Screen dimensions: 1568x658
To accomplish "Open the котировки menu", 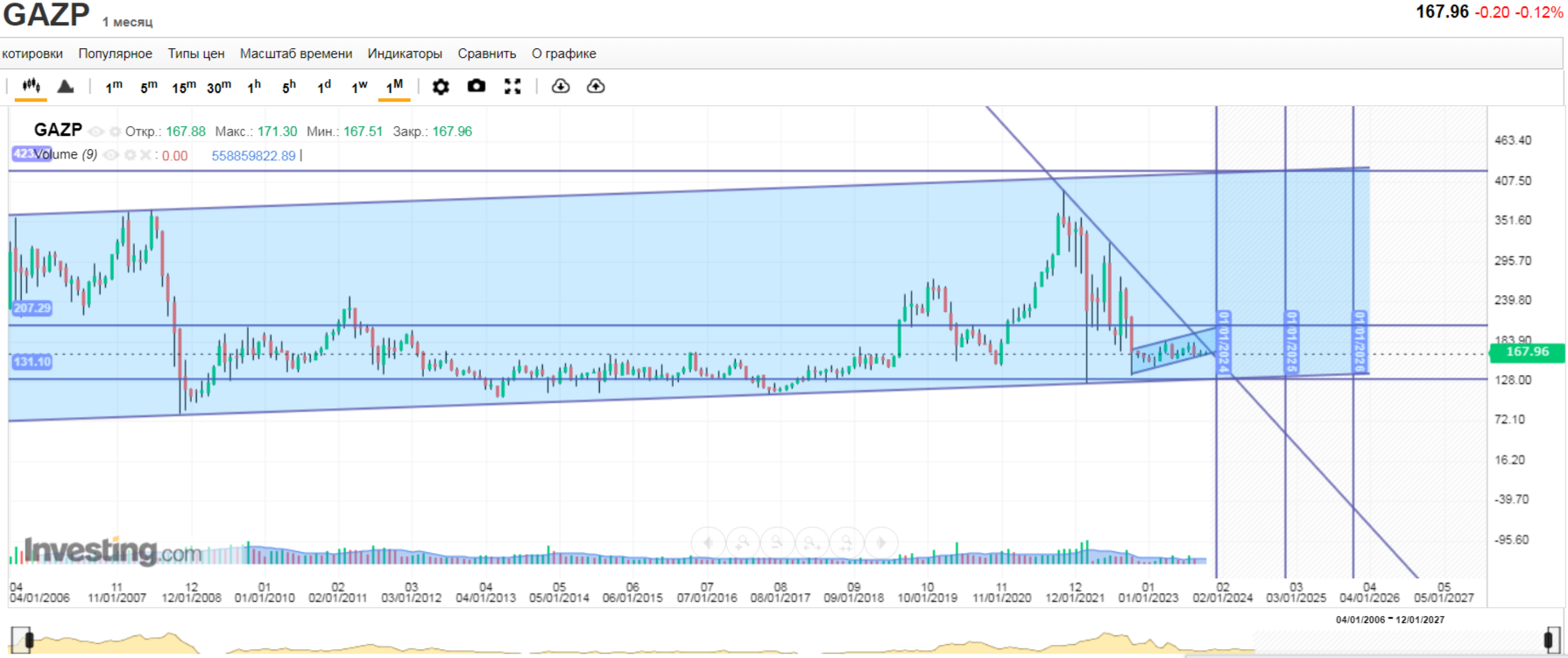I will tap(32, 53).
